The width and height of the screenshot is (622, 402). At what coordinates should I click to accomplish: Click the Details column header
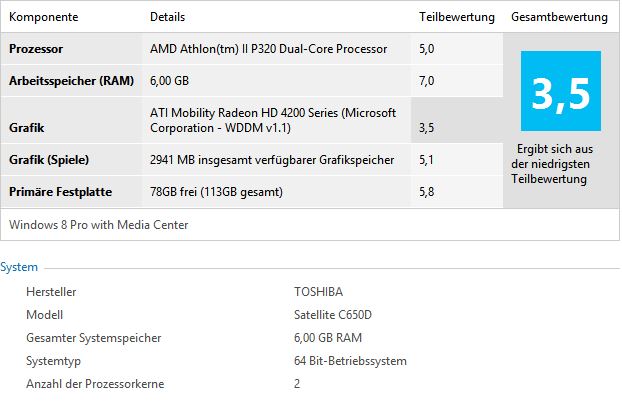point(167,17)
